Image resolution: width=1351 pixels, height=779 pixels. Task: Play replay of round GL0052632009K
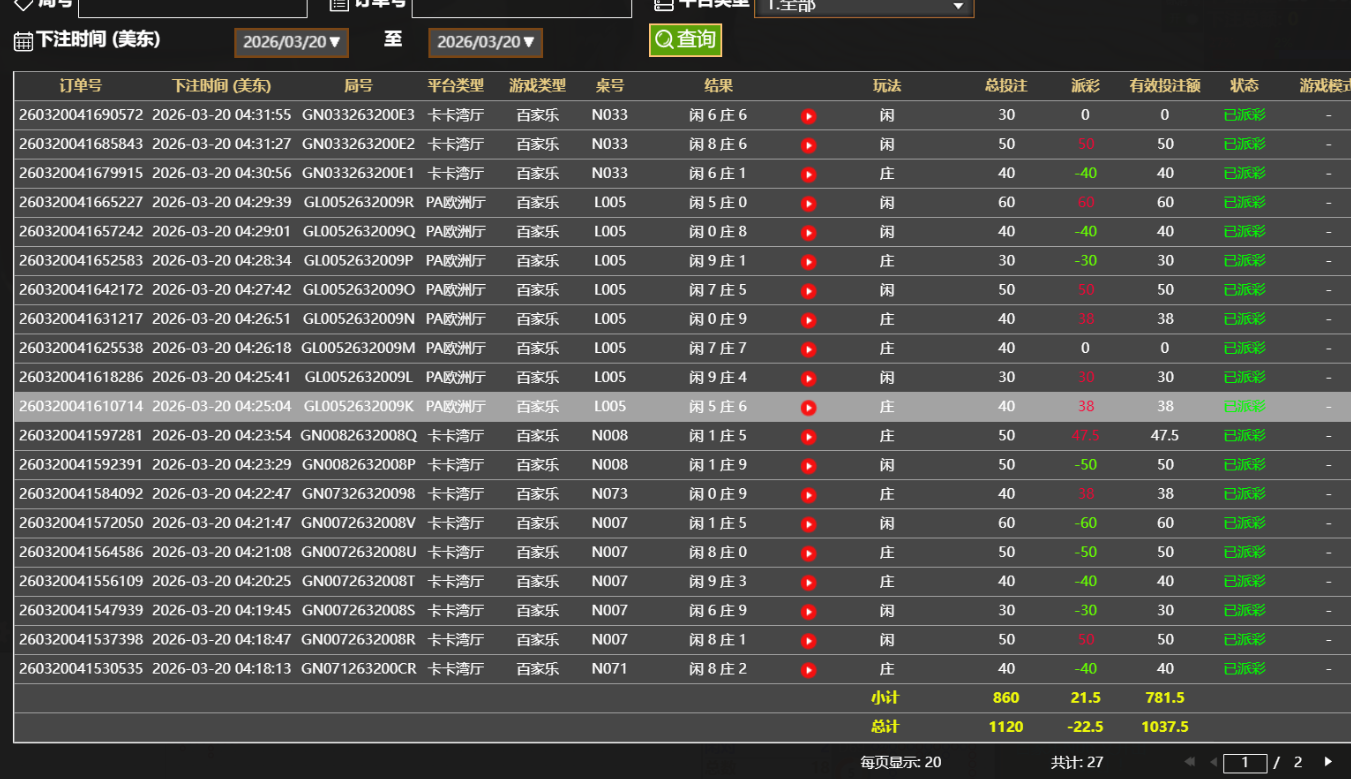(x=809, y=407)
